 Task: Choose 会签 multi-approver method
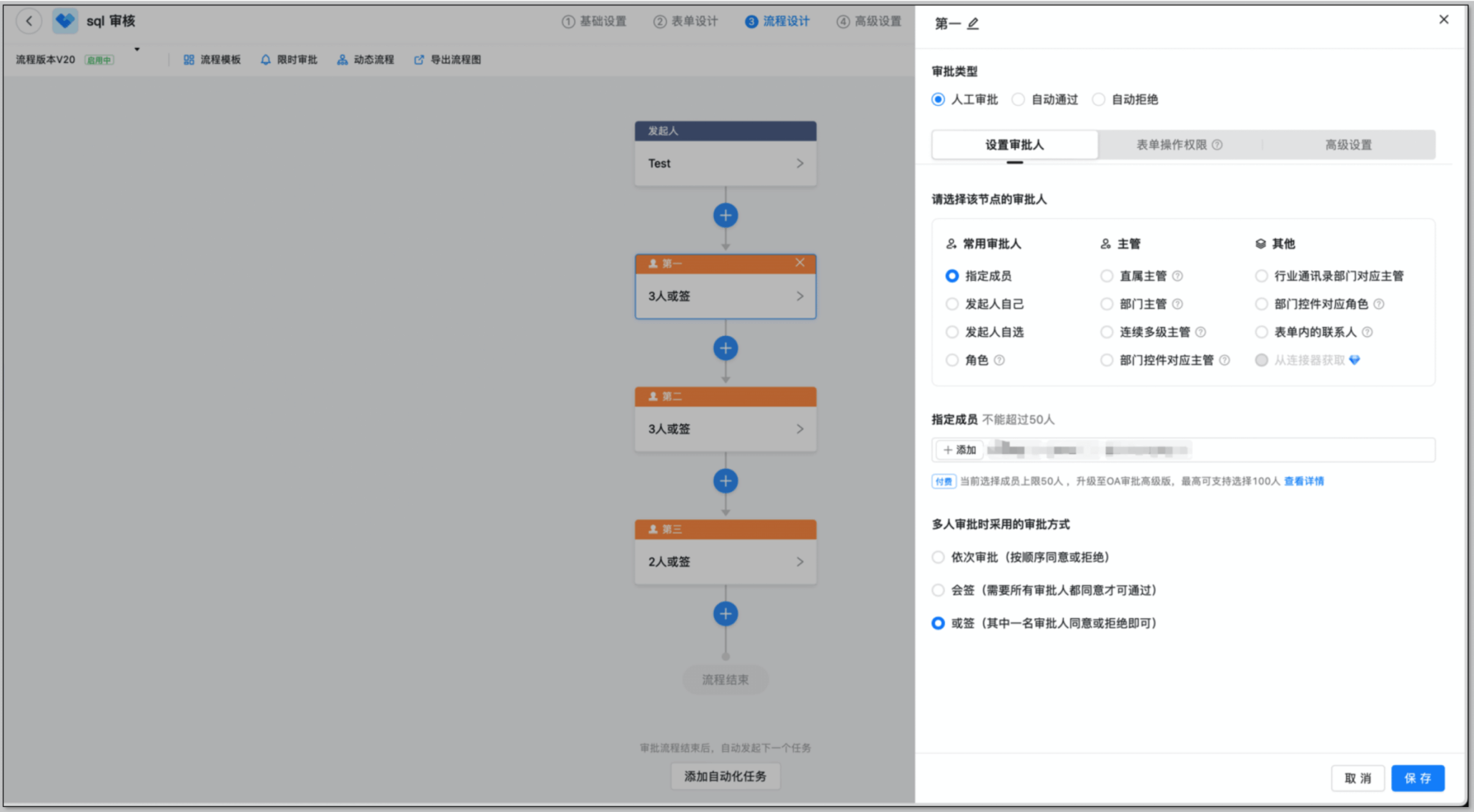pyautogui.click(x=938, y=590)
